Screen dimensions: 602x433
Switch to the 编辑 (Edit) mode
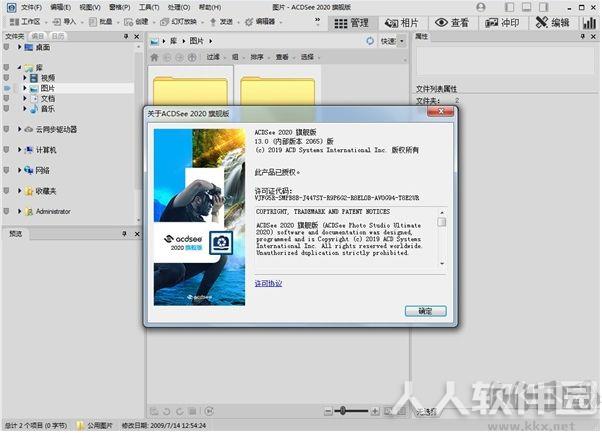[552, 23]
